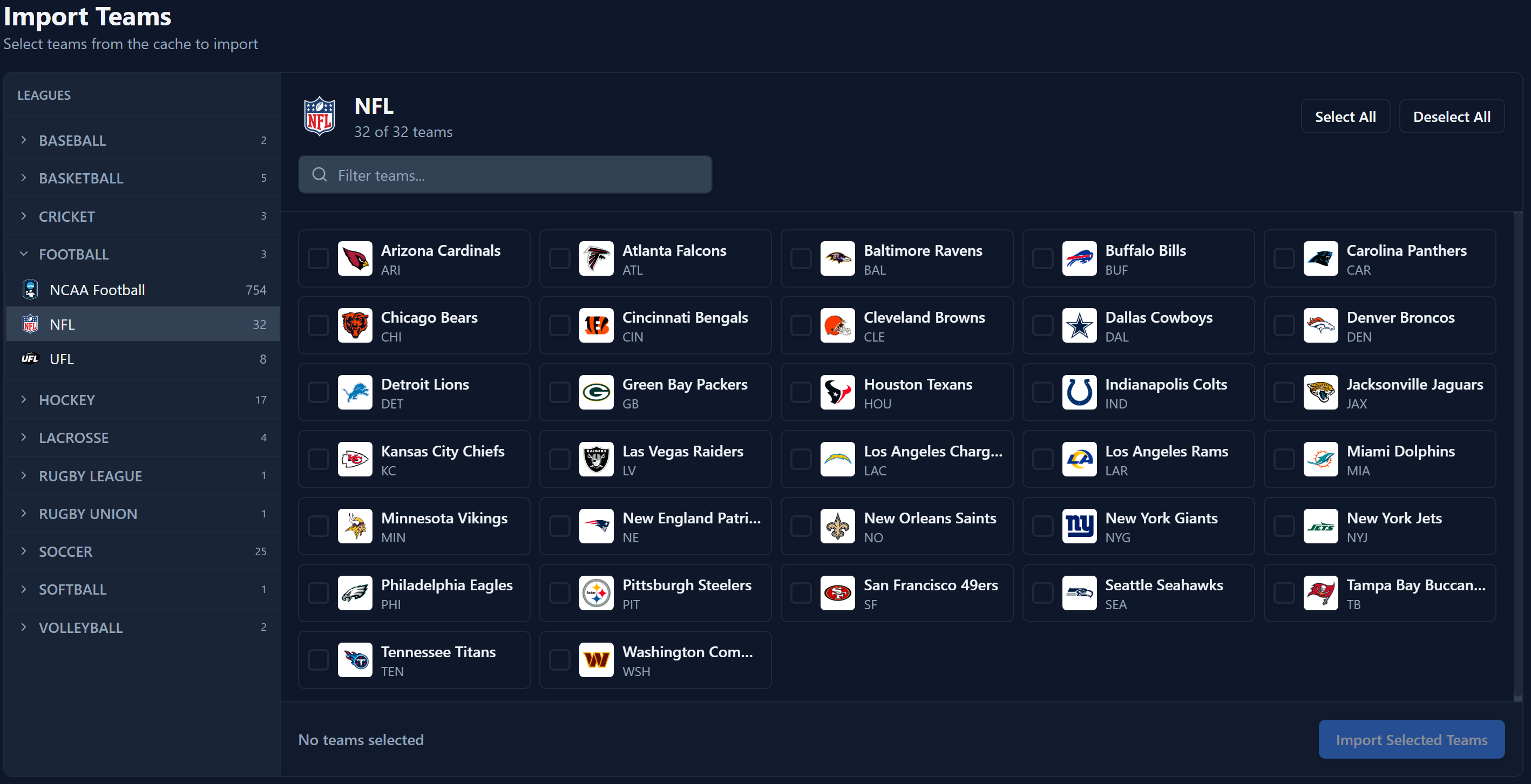Click the New York Giants logo icon

pyautogui.click(x=1079, y=526)
